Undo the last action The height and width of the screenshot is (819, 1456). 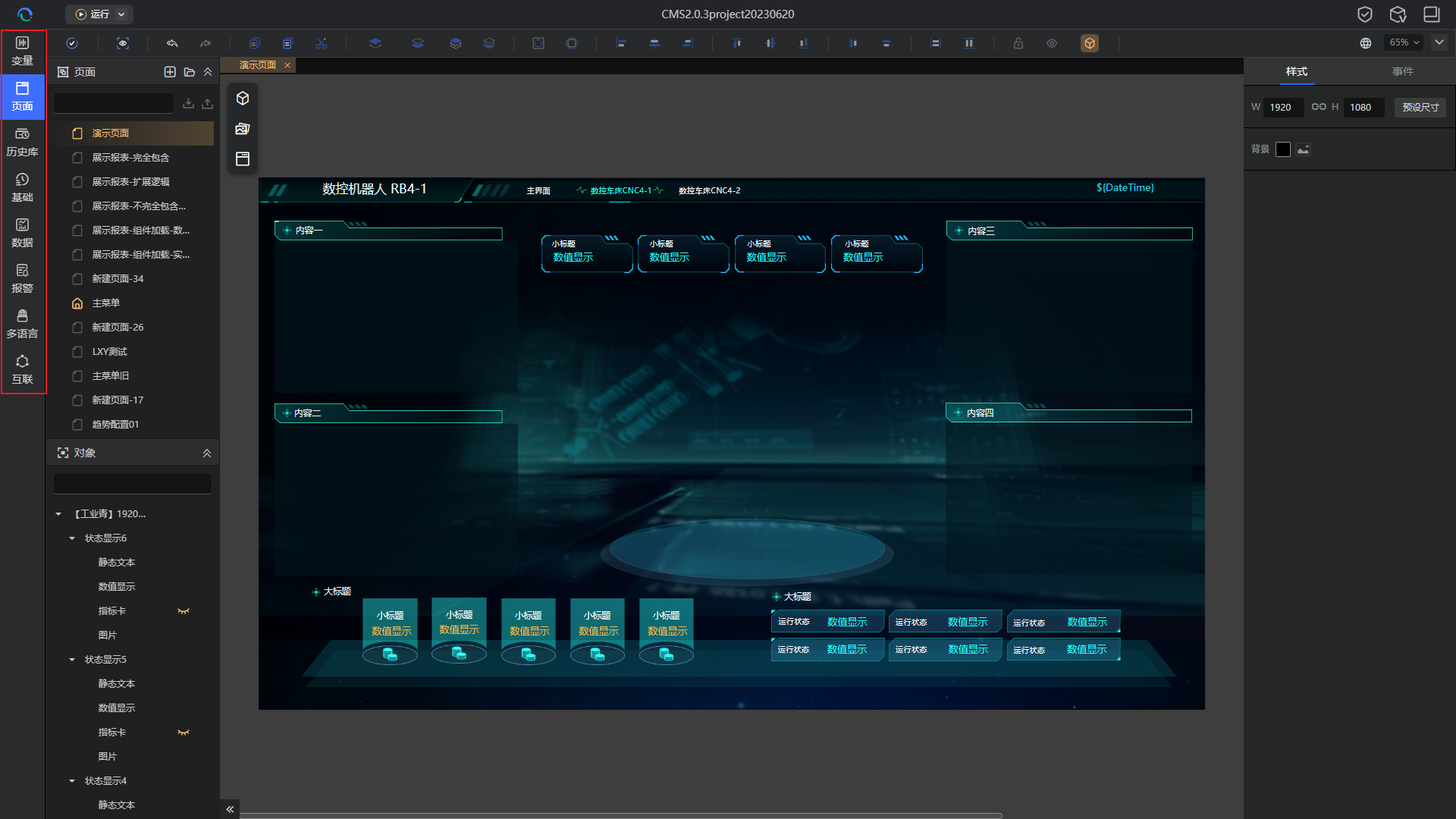(172, 43)
